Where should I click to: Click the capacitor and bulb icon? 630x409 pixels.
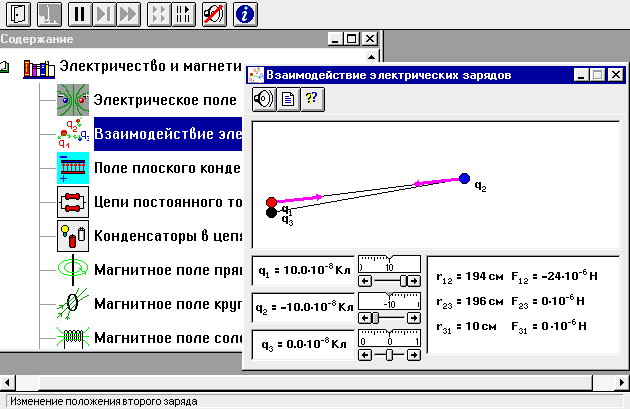[x=73, y=236]
